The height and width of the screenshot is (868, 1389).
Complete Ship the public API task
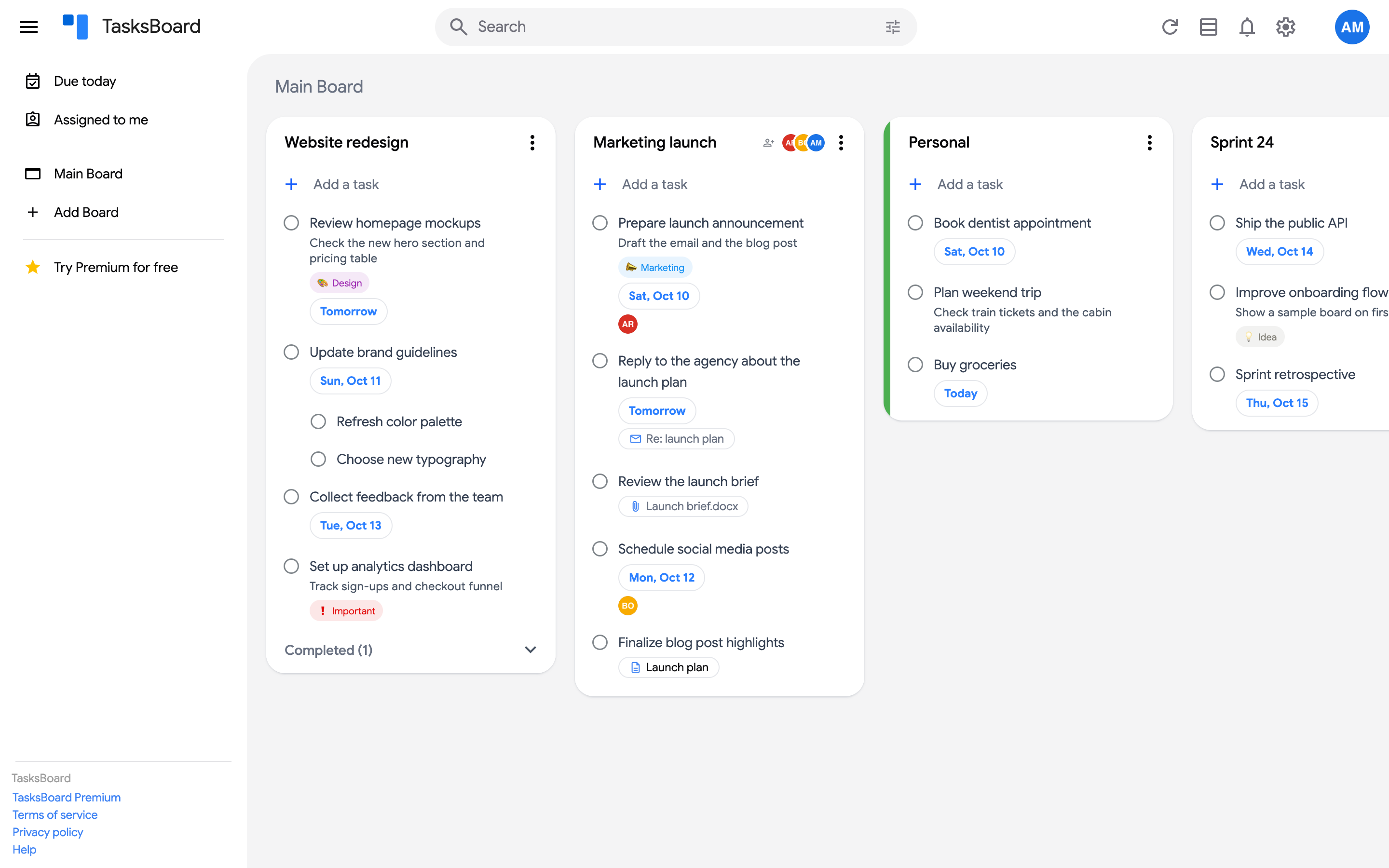(1217, 223)
